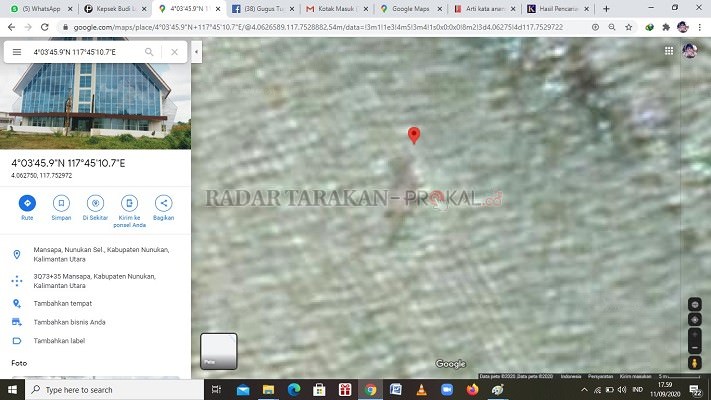This screenshot has width=711, height=400.
Task: Click the Indonesia link in map footer
Action: coord(571,376)
